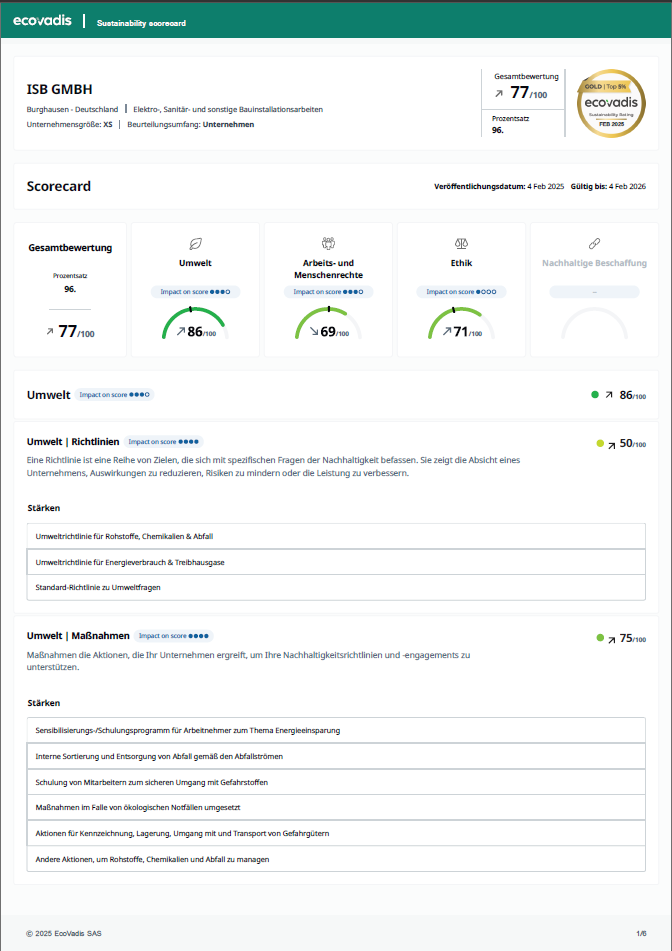Click the Stärken label under Richtlinien

click(x=44, y=508)
